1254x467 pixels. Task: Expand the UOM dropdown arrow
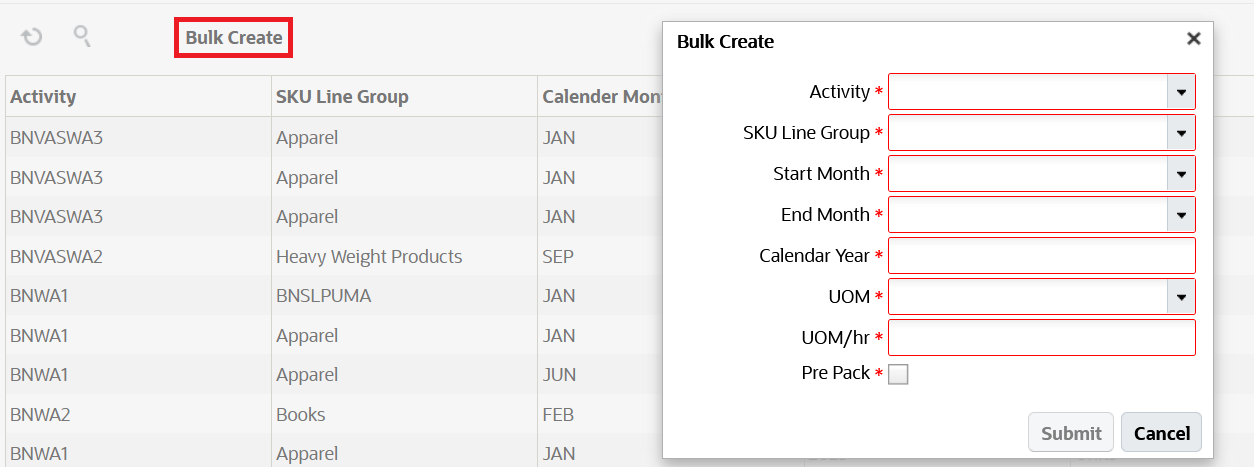1181,297
